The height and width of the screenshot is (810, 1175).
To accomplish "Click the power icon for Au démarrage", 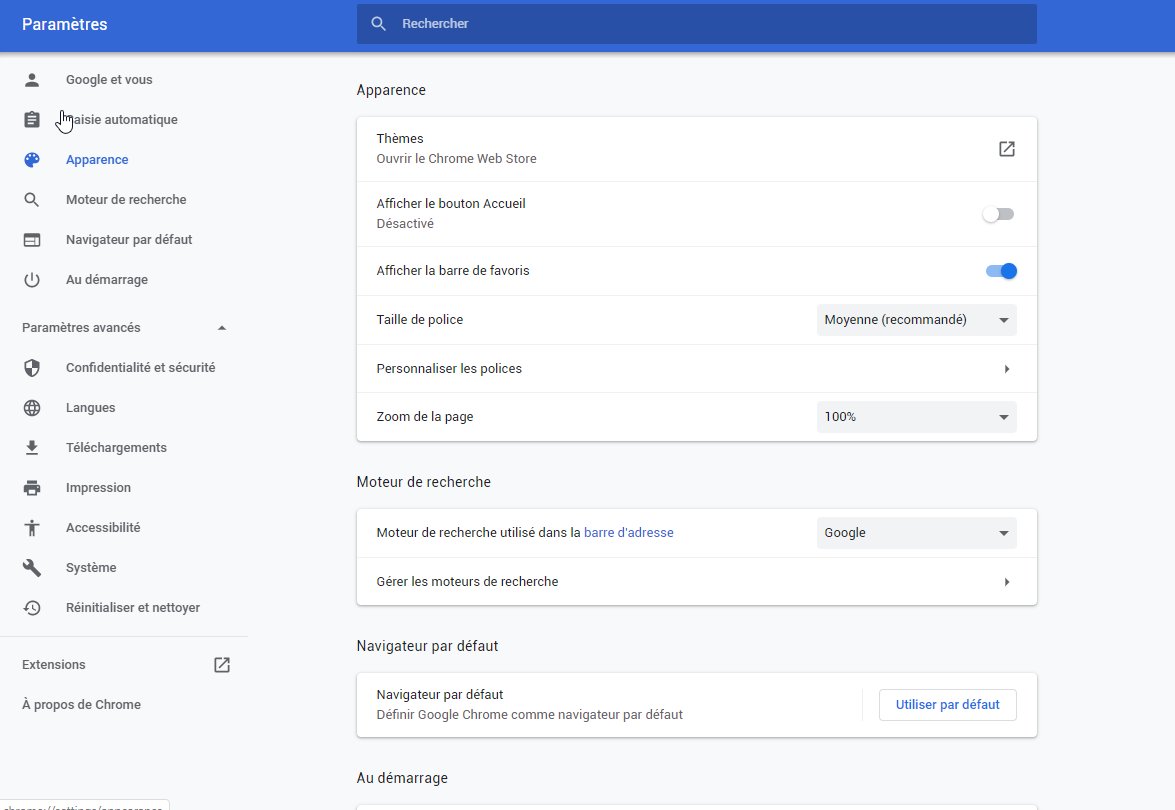I will tap(31, 280).
